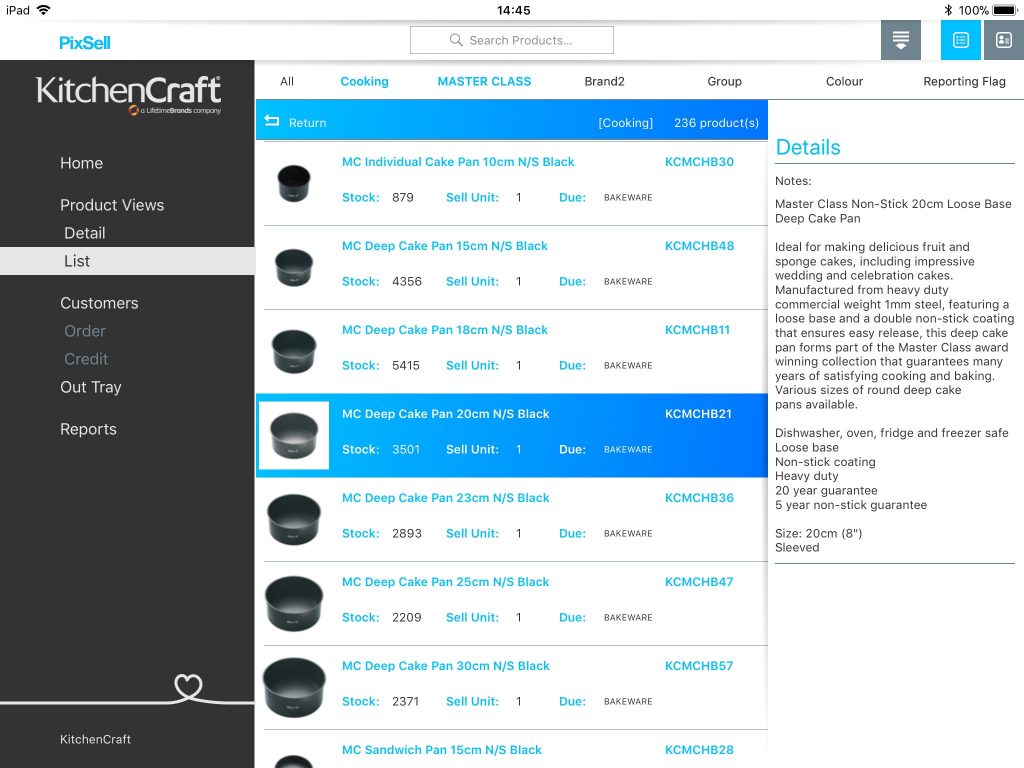Screen dimensions: 1024x768
Task: Tap KitchenCraft account name at sidebar bottom
Action: pyautogui.click(x=95, y=739)
